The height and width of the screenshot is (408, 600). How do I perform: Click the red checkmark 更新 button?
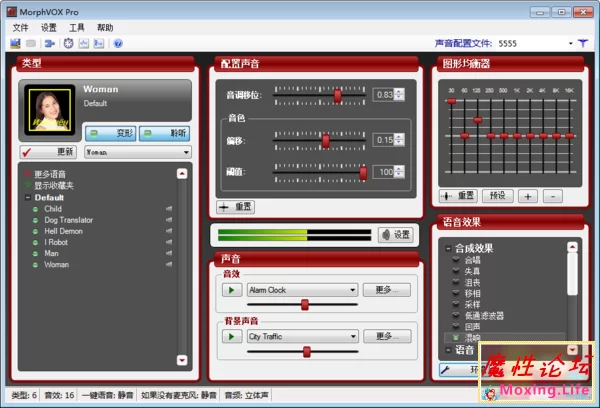[x=48, y=152]
